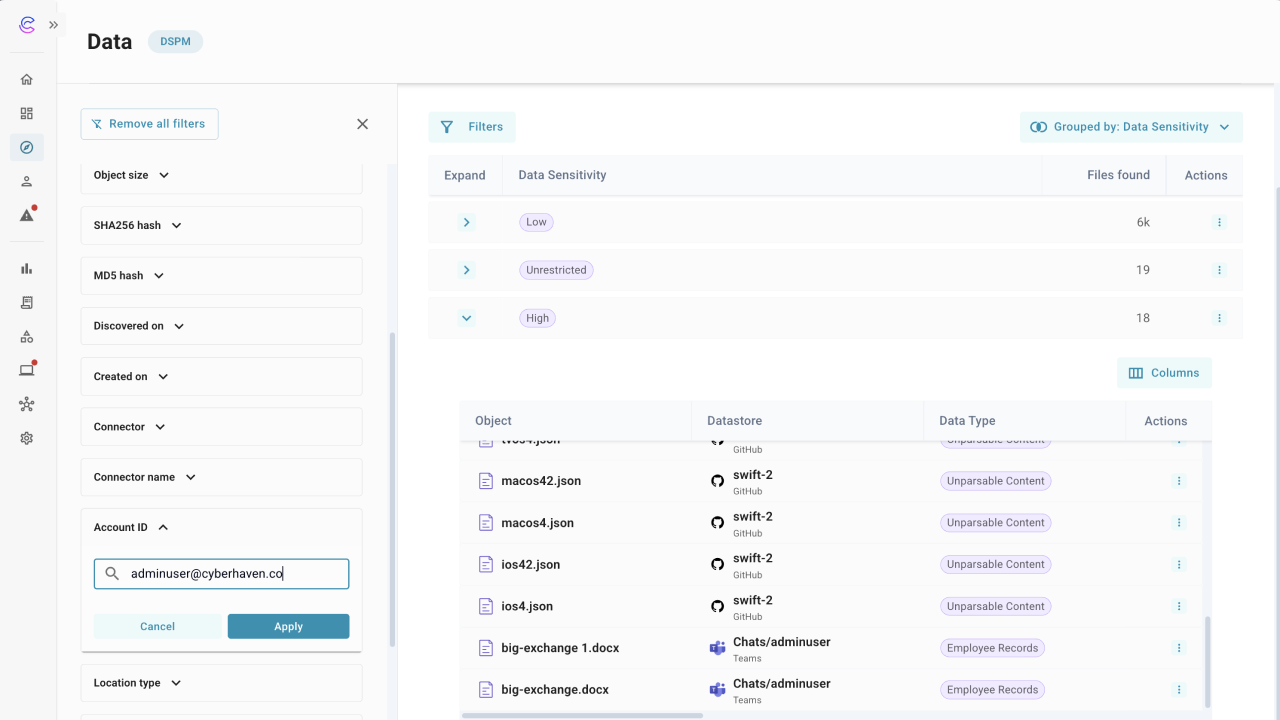Click the Apply button

click(288, 626)
